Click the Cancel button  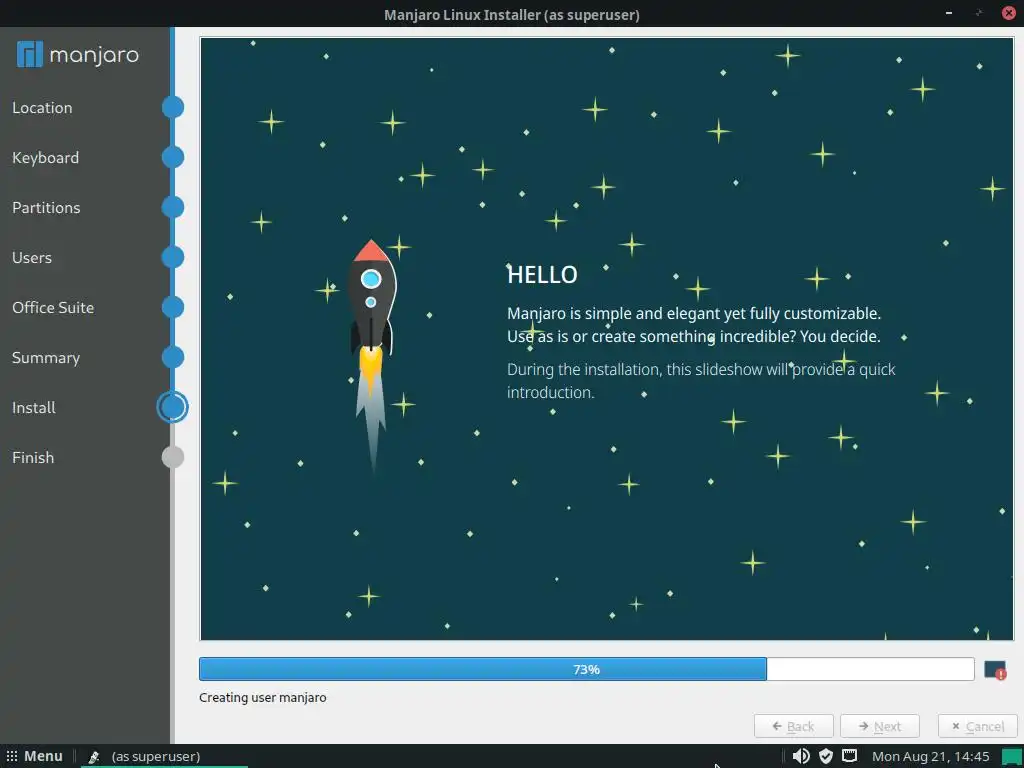point(978,726)
